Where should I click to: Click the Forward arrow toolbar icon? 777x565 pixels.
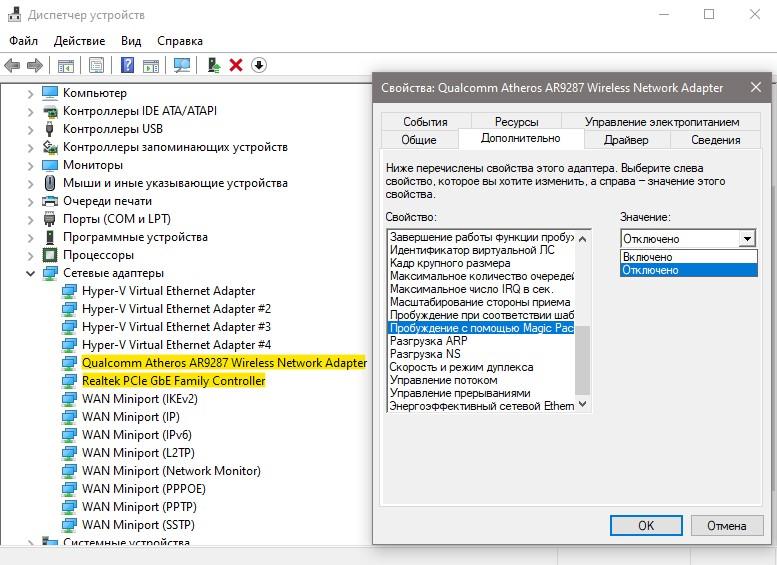[x=35, y=65]
